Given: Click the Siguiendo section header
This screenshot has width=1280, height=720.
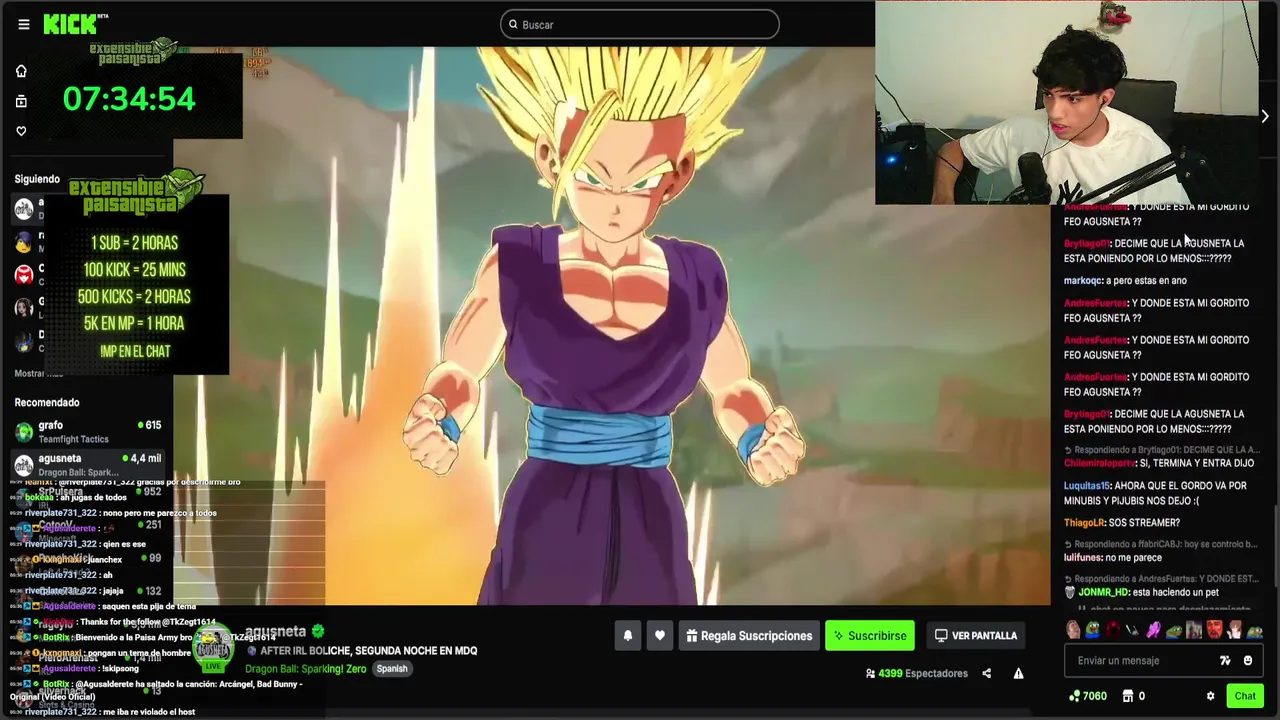Looking at the screenshot, I should point(37,179).
